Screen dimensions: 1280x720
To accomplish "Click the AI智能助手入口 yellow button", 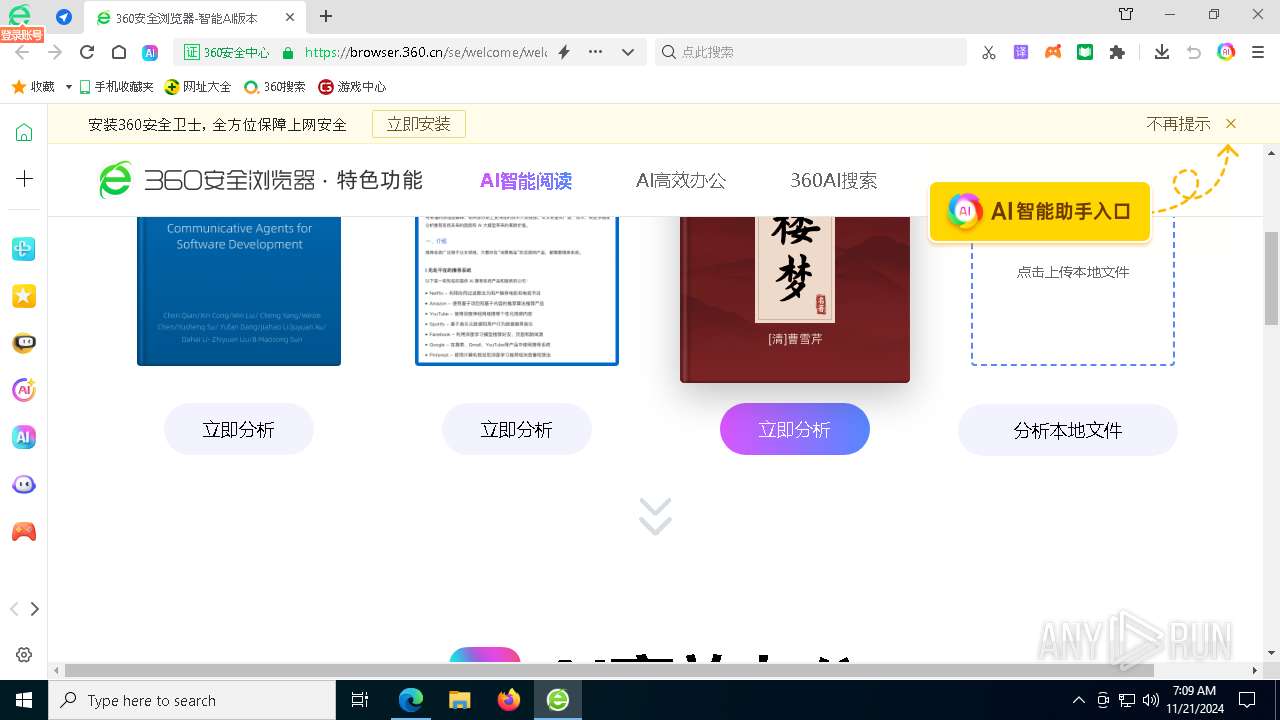I will pos(1040,211).
